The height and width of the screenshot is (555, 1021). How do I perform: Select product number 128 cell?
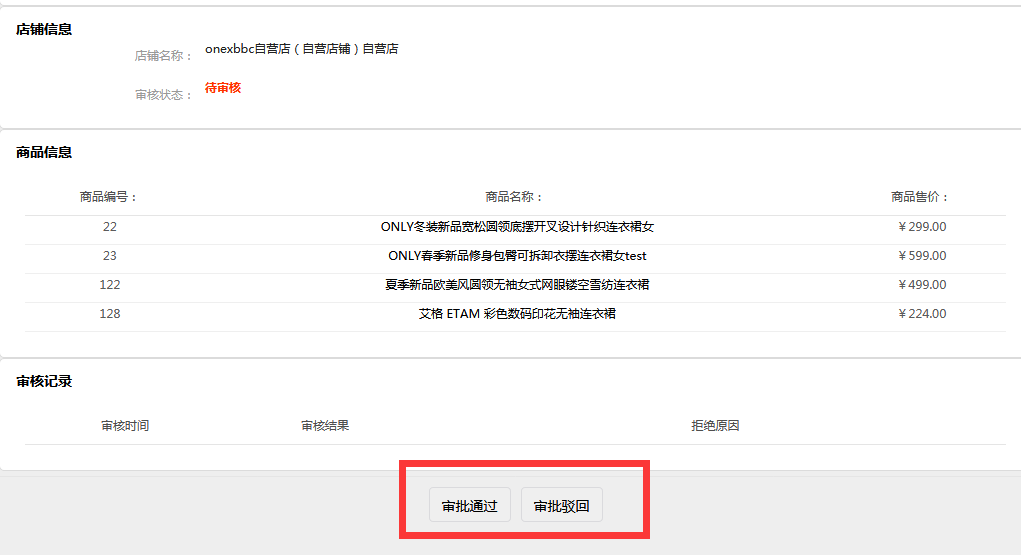click(109, 314)
